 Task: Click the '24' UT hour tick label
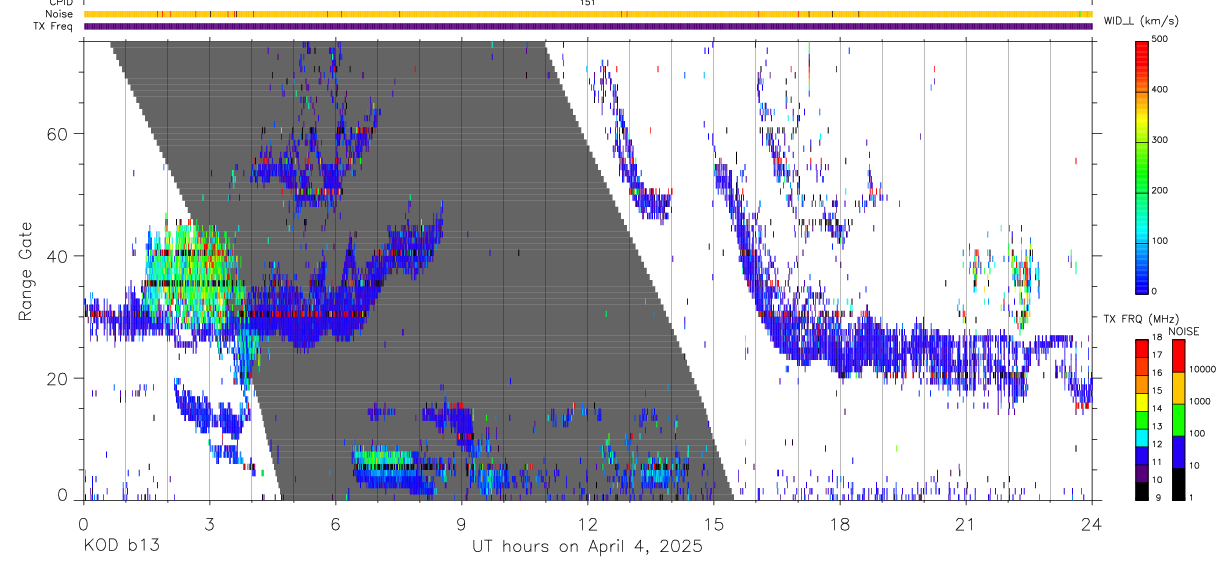pos(1092,523)
